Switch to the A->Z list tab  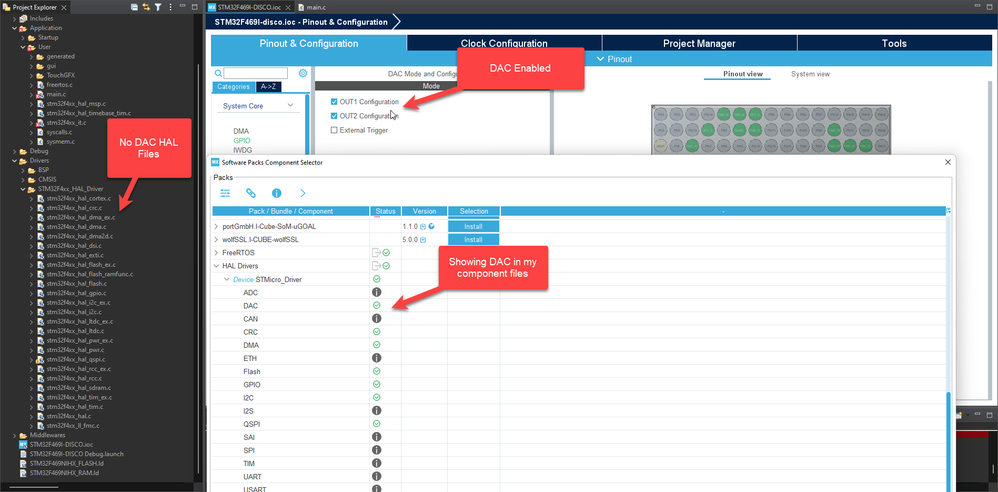(x=269, y=87)
